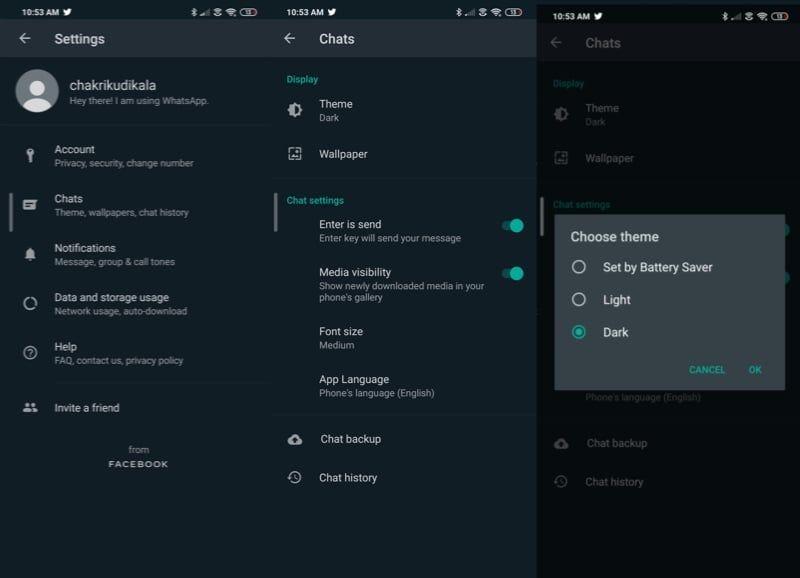
Task: Open Chat backup in middle screen
Action: coord(406,439)
